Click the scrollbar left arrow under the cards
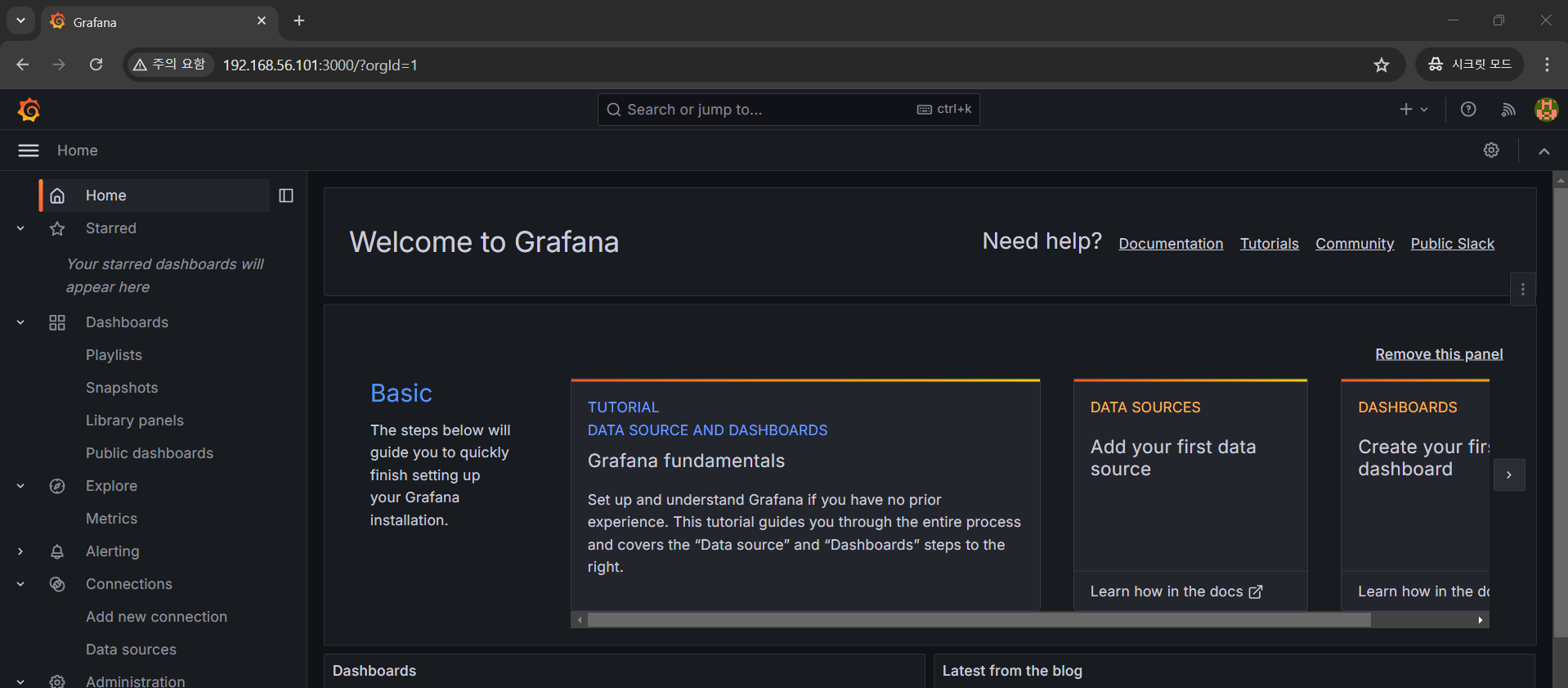 [580, 620]
